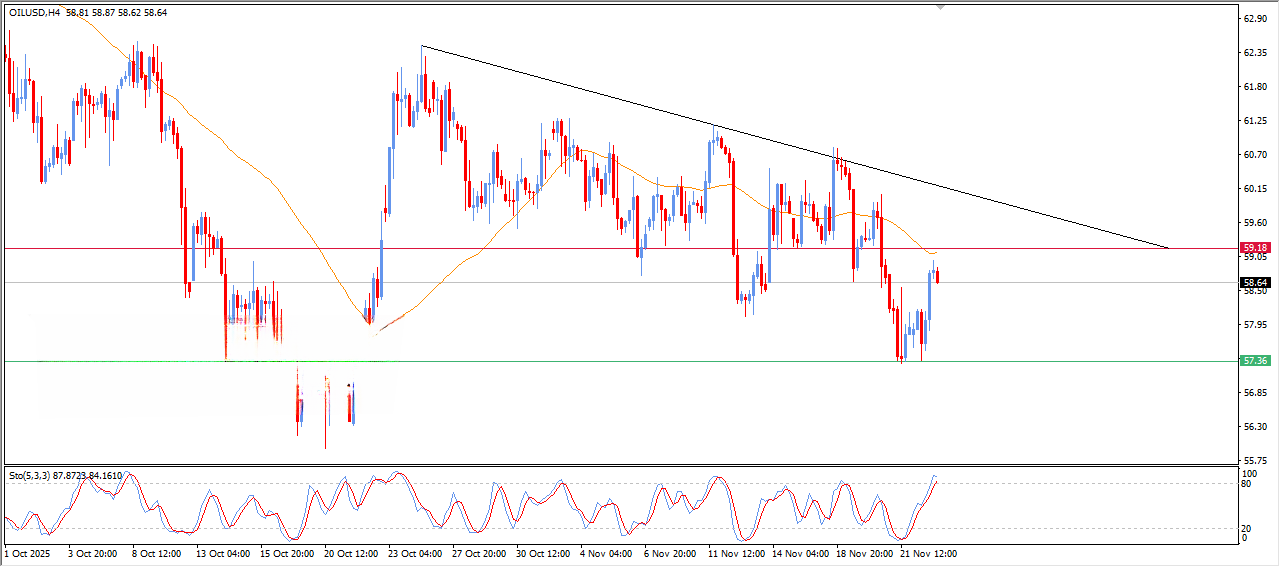Screen dimensions: 1280x567
Task: Click the 20 level on stochastic scale
Action: [1247, 528]
